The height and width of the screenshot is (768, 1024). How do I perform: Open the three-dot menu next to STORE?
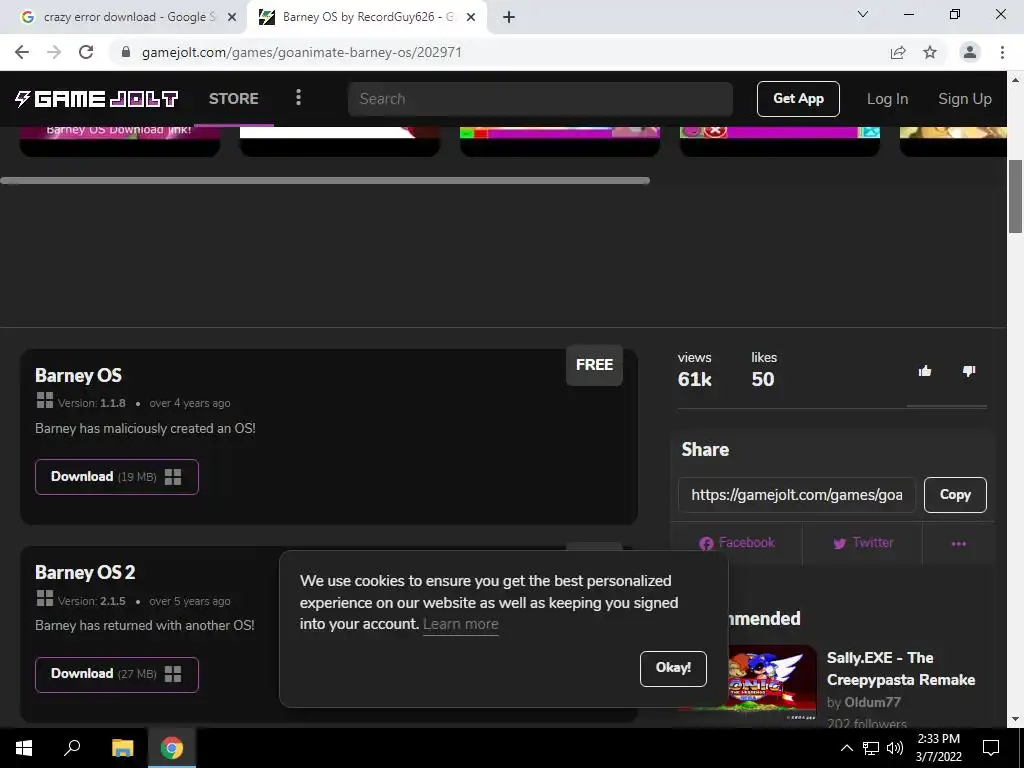click(x=298, y=98)
